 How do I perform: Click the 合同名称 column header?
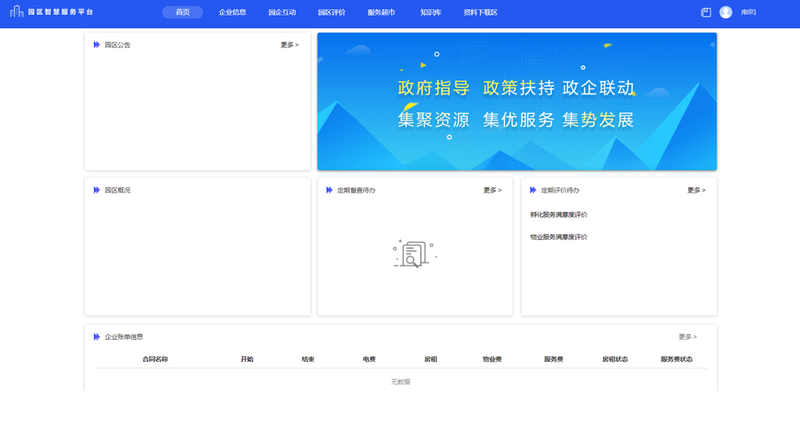click(155, 359)
